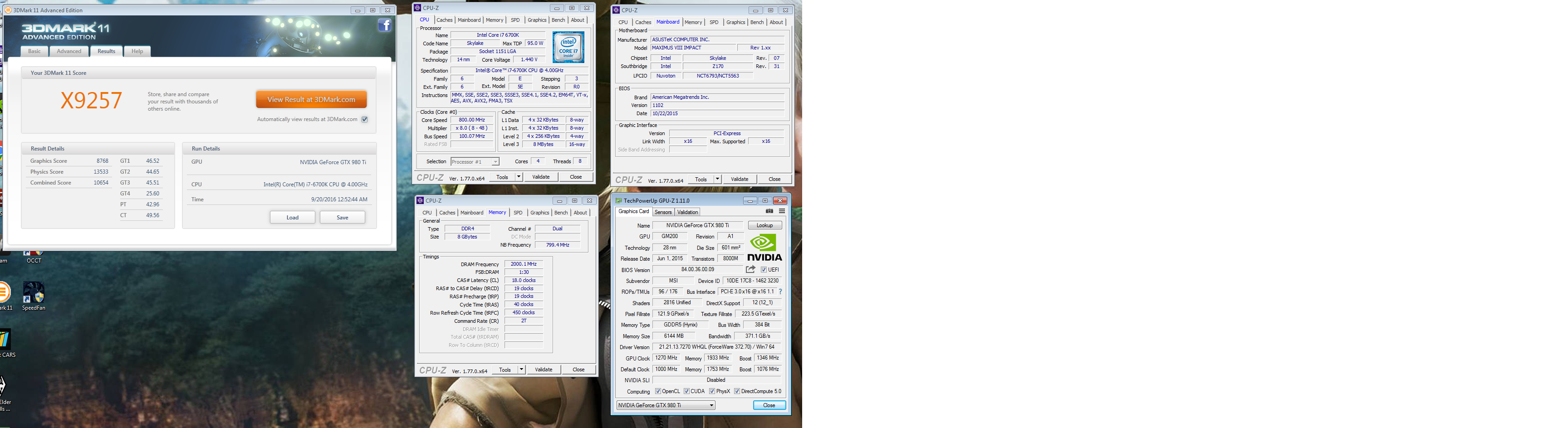Open the Help tab in 3DMark 11

tap(137, 51)
